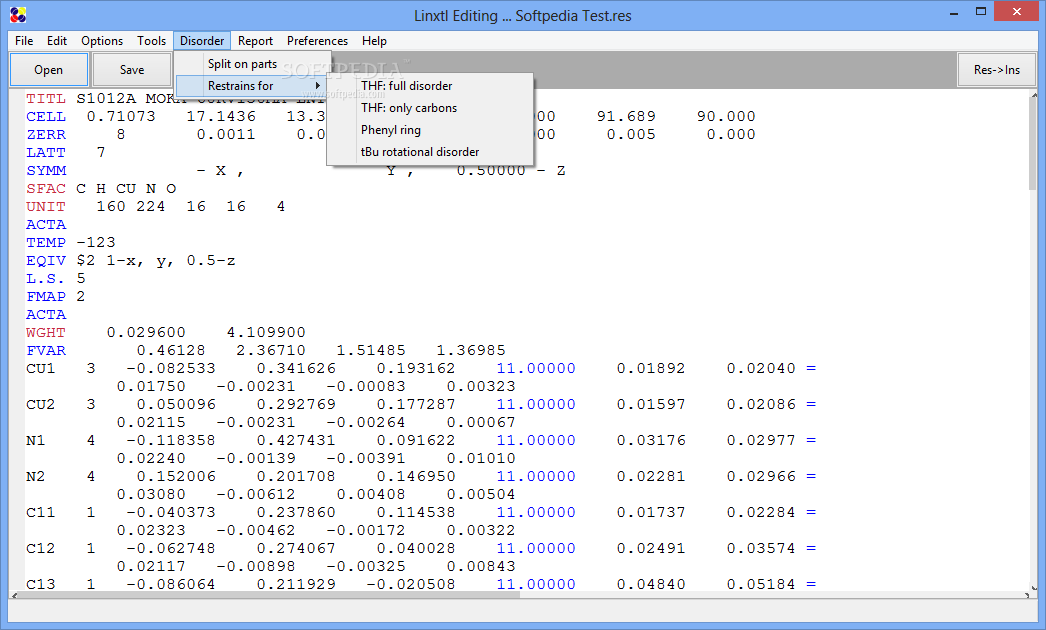The image size is (1046, 630).
Task: Click the SYMM keyword
Action: coord(46,171)
